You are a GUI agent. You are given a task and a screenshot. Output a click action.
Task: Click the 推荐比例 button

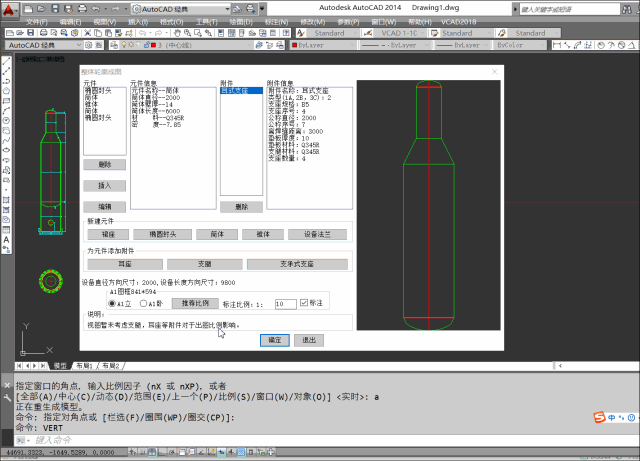click(x=197, y=303)
